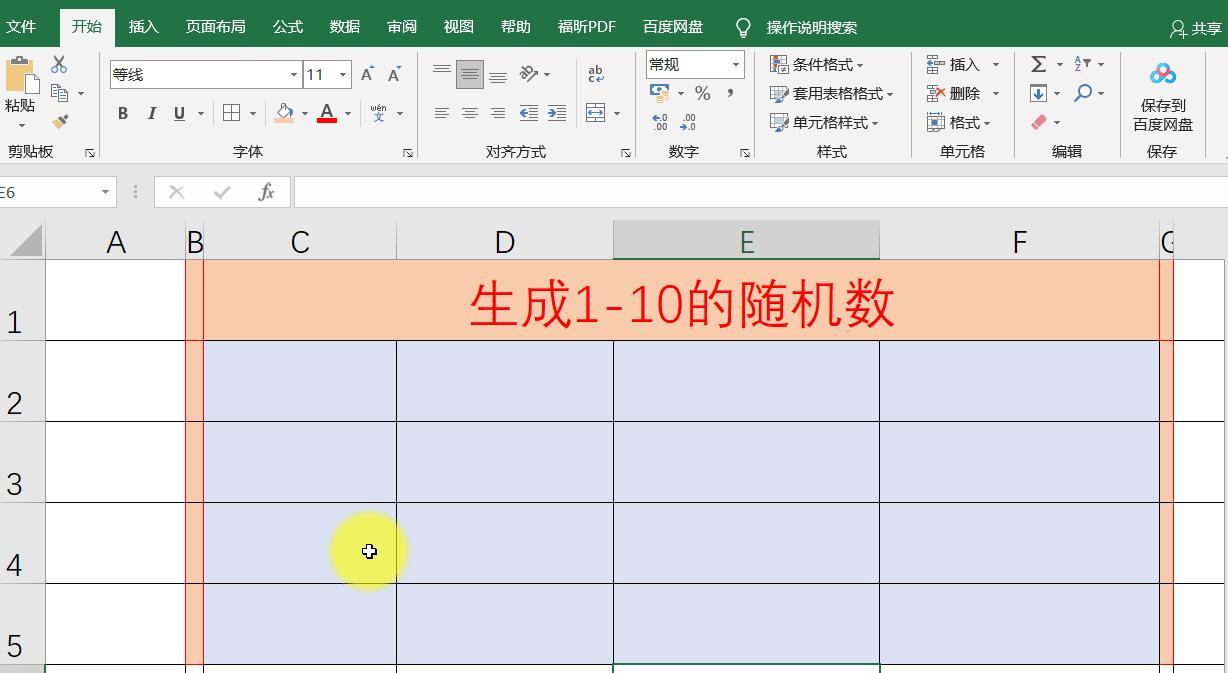This screenshot has width=1228, height=673.
Task: Click the Cut scissors icon
Action: coord(59,65)
